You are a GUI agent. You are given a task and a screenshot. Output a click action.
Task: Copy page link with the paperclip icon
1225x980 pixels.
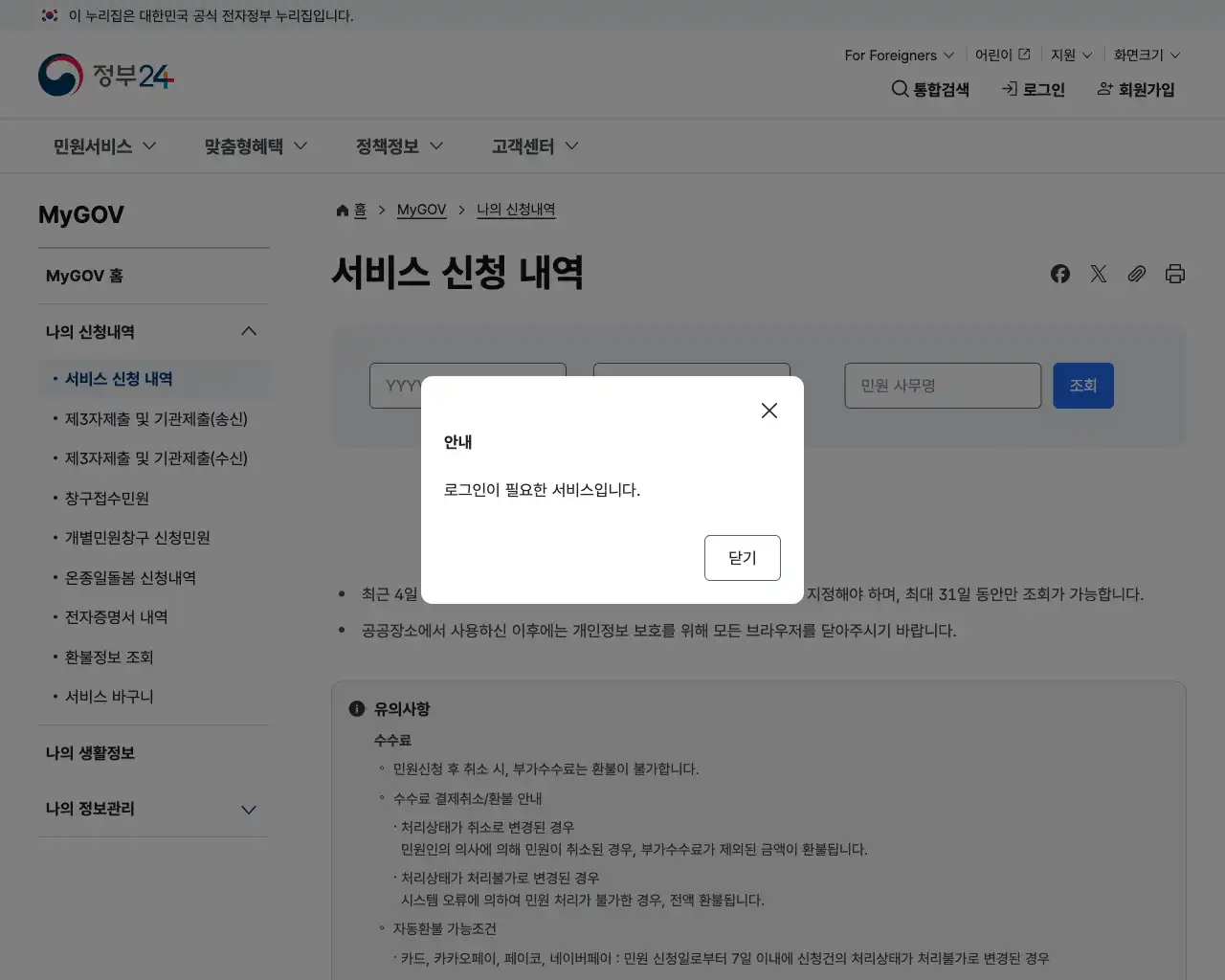pos(1137,274)
